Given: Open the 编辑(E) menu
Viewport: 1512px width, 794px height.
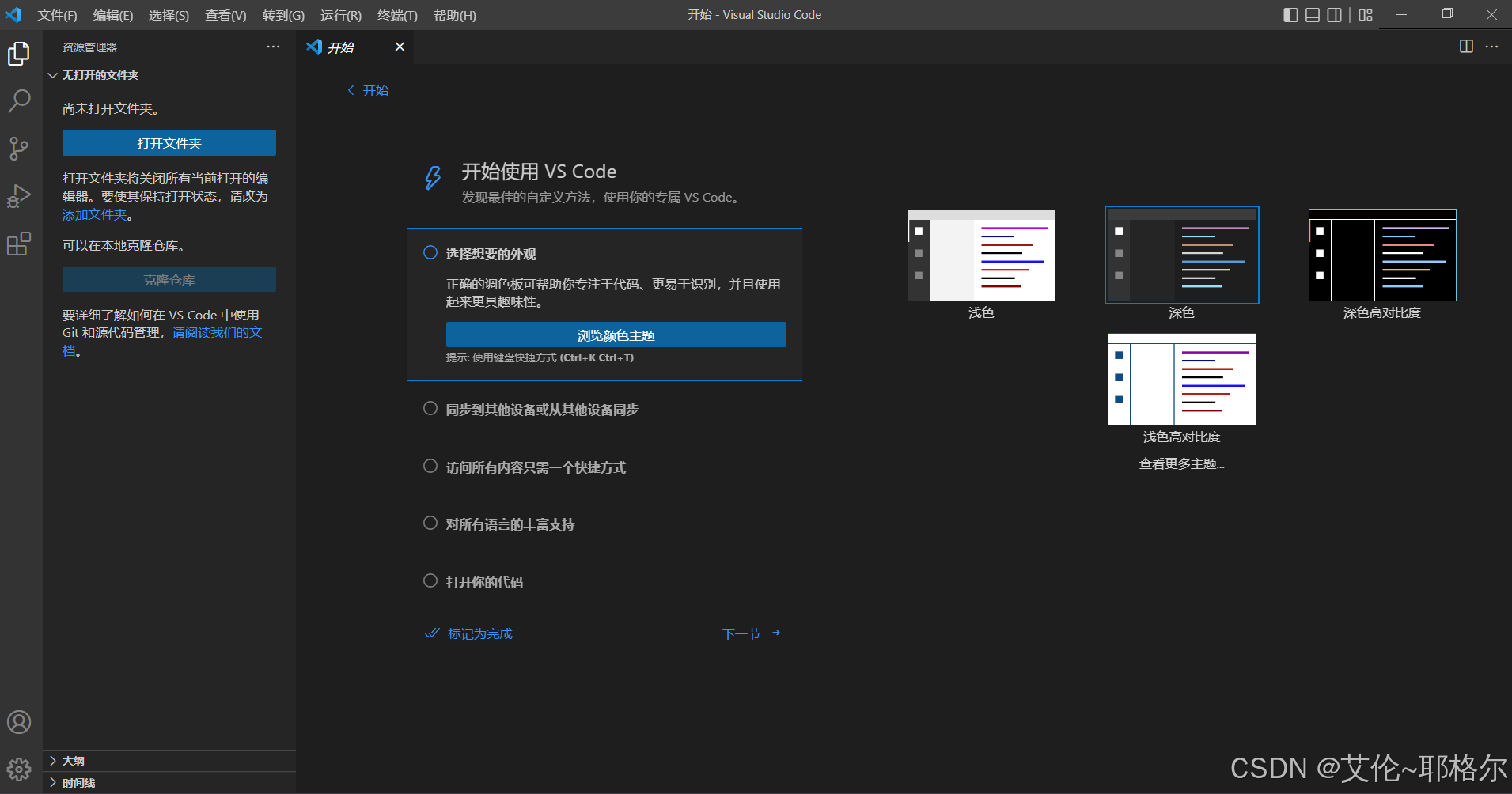Looking at the screenshot, I should (113, 15).
